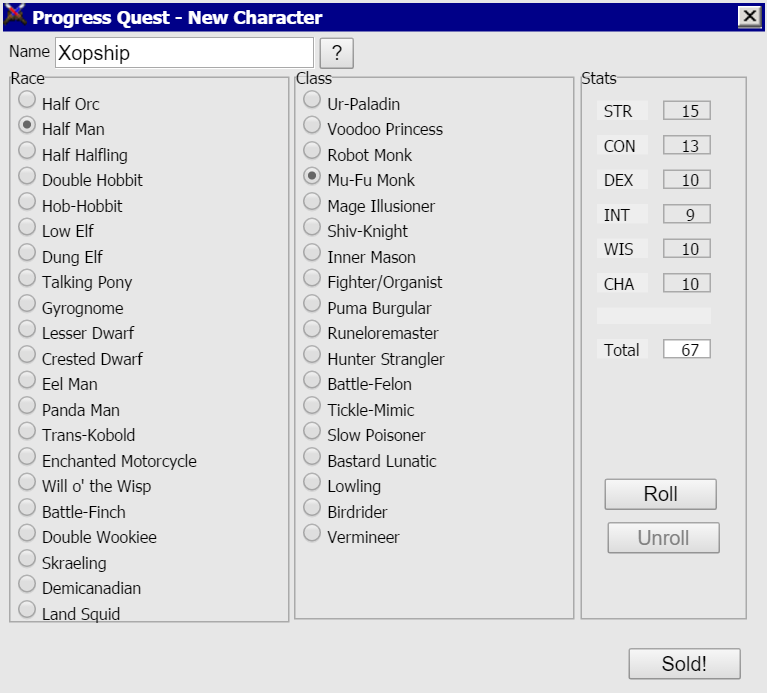Choose Birdrider class
767x693 pixels.
(x=312, y=508)
